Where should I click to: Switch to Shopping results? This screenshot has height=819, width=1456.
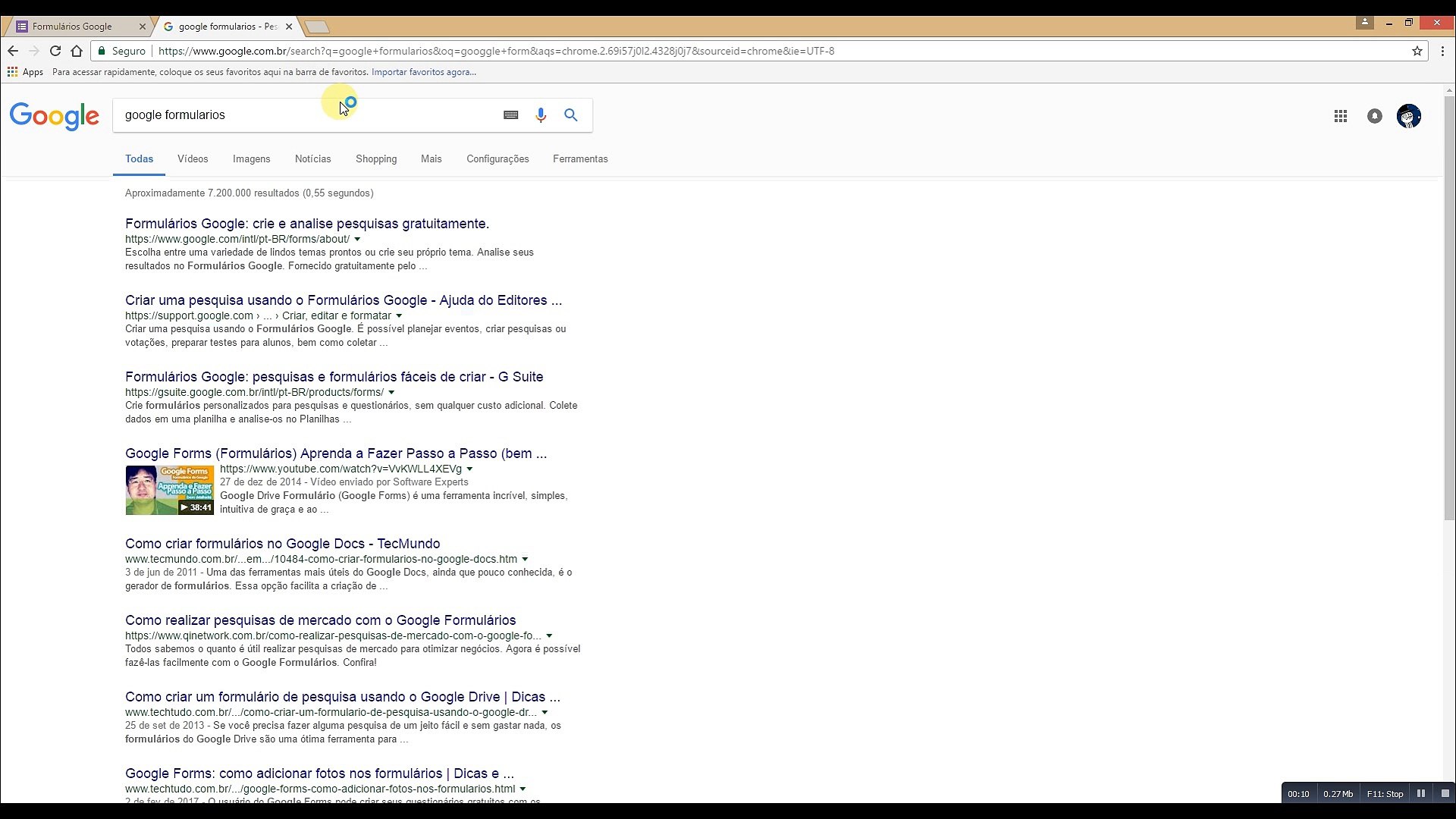(x=376, y=159)
